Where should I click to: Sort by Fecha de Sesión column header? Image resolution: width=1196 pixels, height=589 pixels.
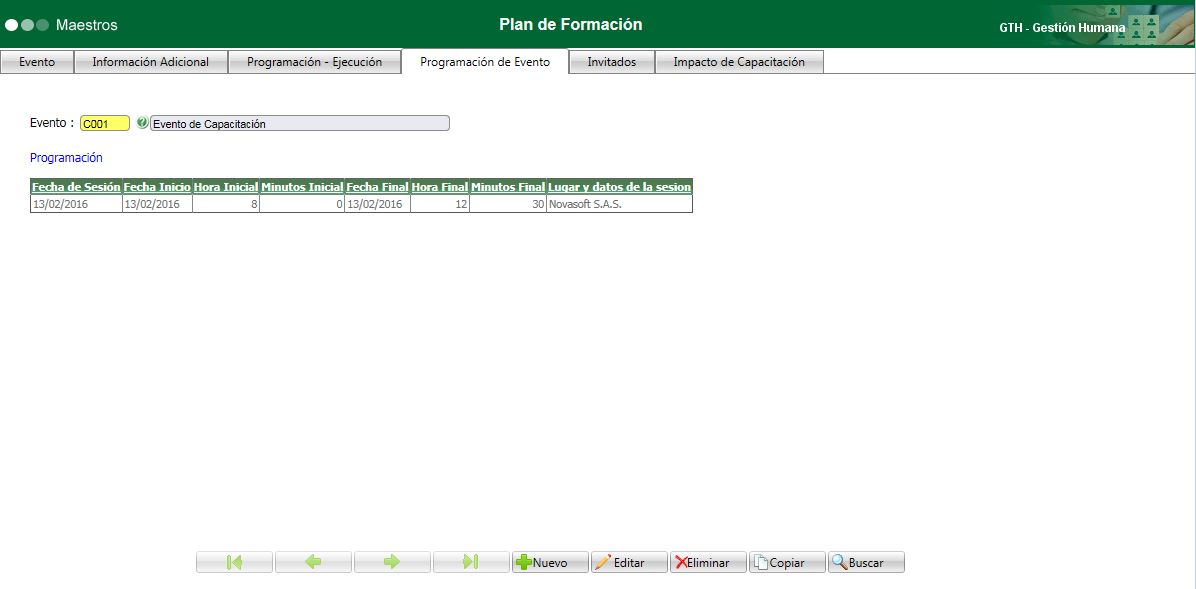[x=76, y=187]
